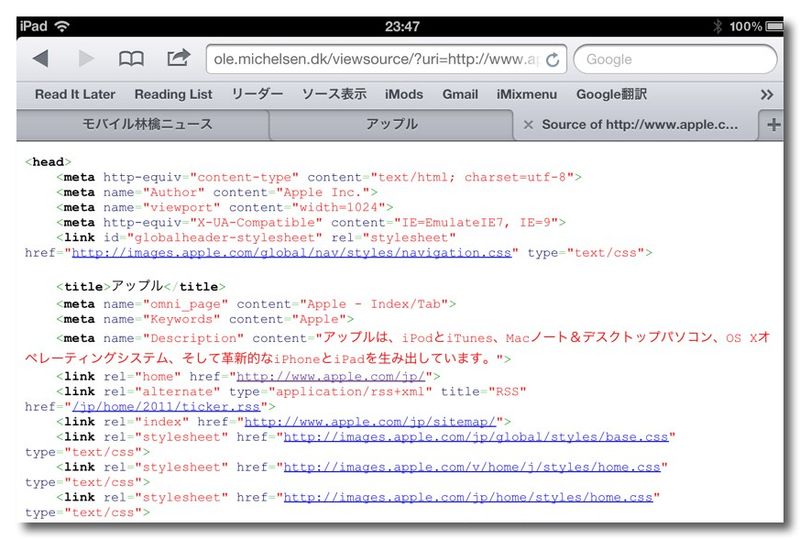Viewport: 800px width, 539px height.
Task: Open jp/home/styles/home.css link
Action: [468, 497]
